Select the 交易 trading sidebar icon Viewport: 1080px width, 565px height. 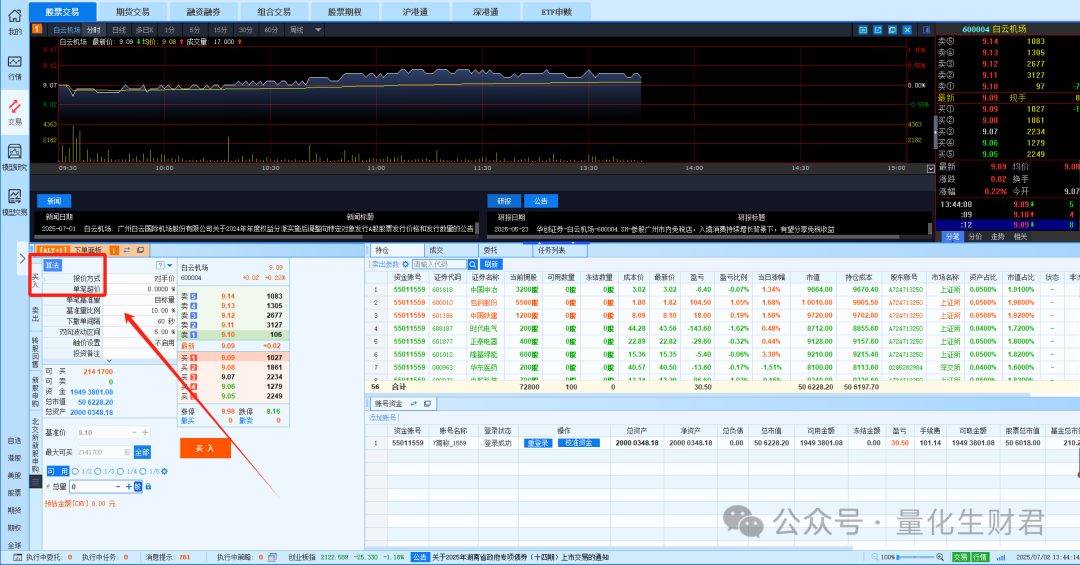[x=14, y=107]
